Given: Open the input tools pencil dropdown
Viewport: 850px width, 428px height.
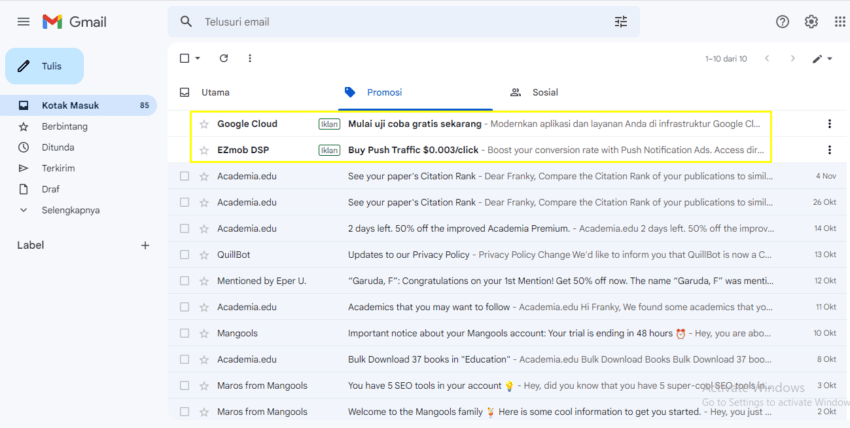Looking at the screenshot, I should tap(822, 59).
